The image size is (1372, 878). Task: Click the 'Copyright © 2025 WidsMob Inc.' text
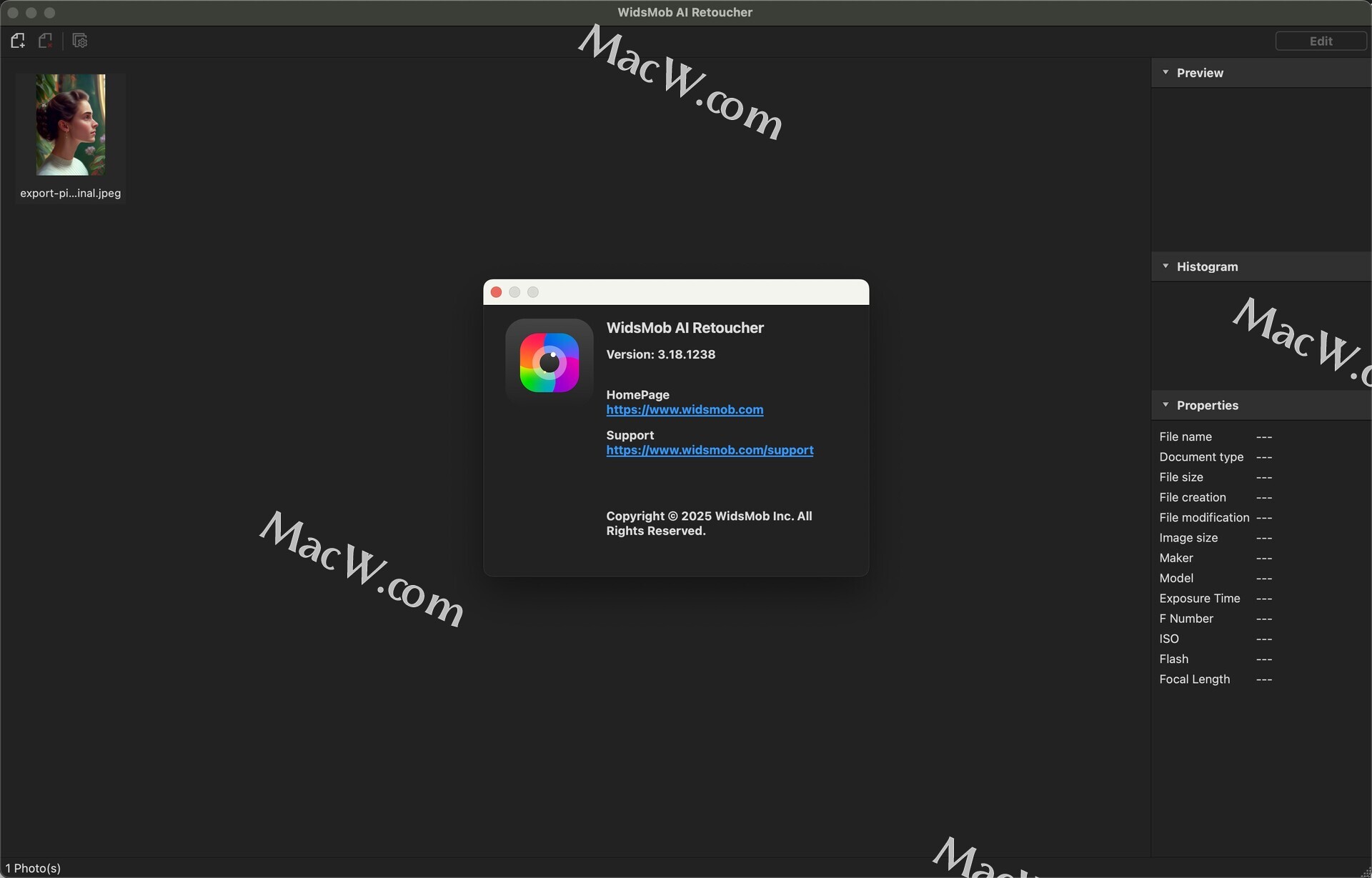pyautogui.click(x=700, y=516)
